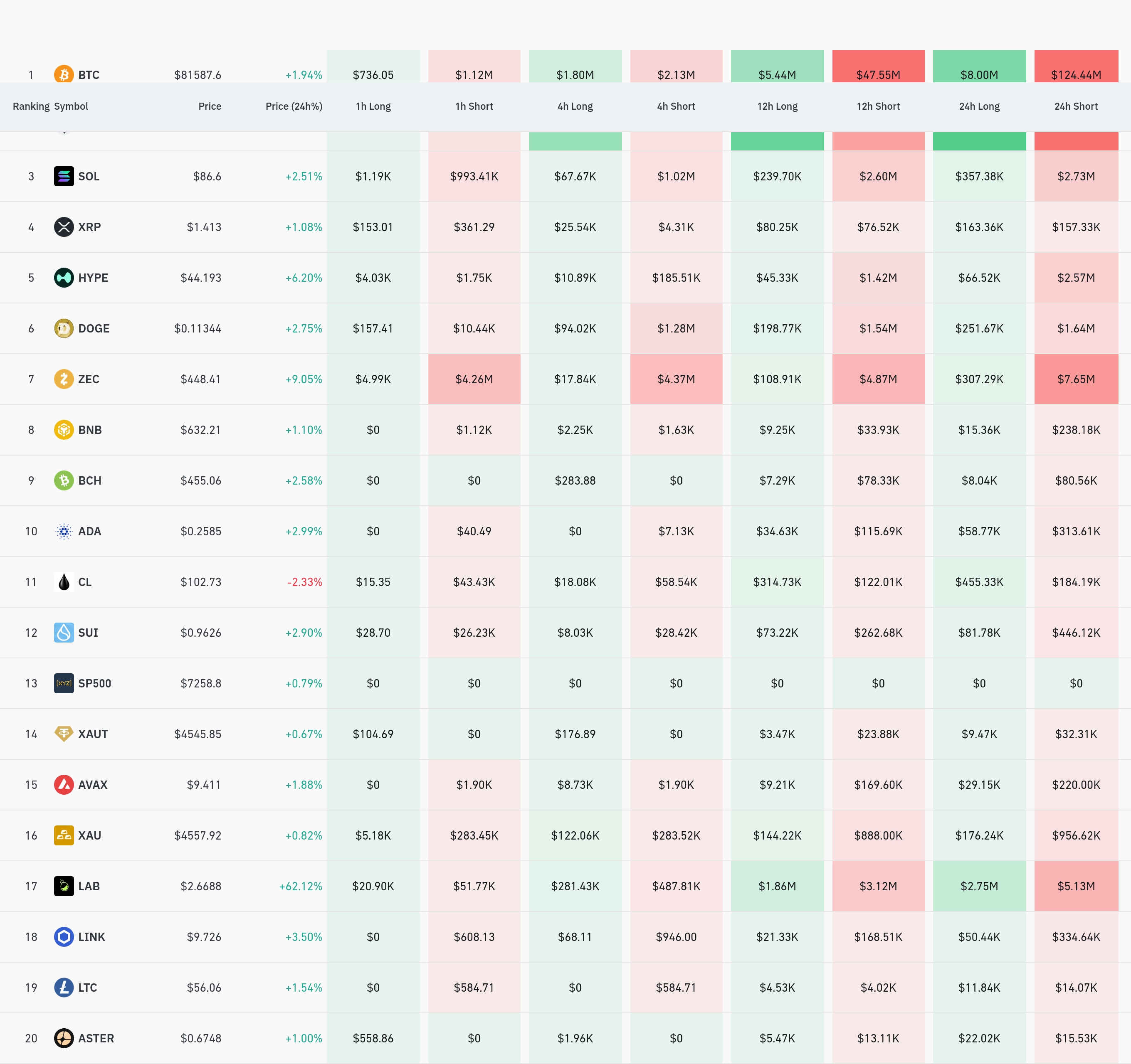Click the LINK coin icon
The width and height of the screenshot is (1131, 1064).
tap(64, 937)
